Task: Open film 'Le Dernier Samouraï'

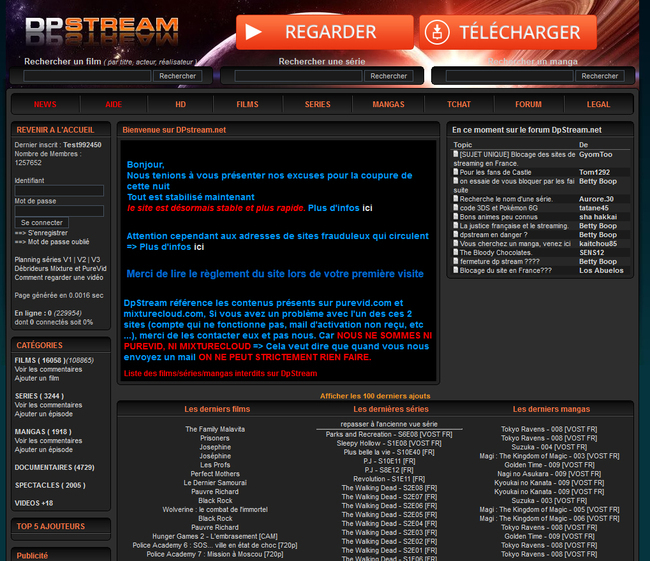Action: [x=215, y=483]
